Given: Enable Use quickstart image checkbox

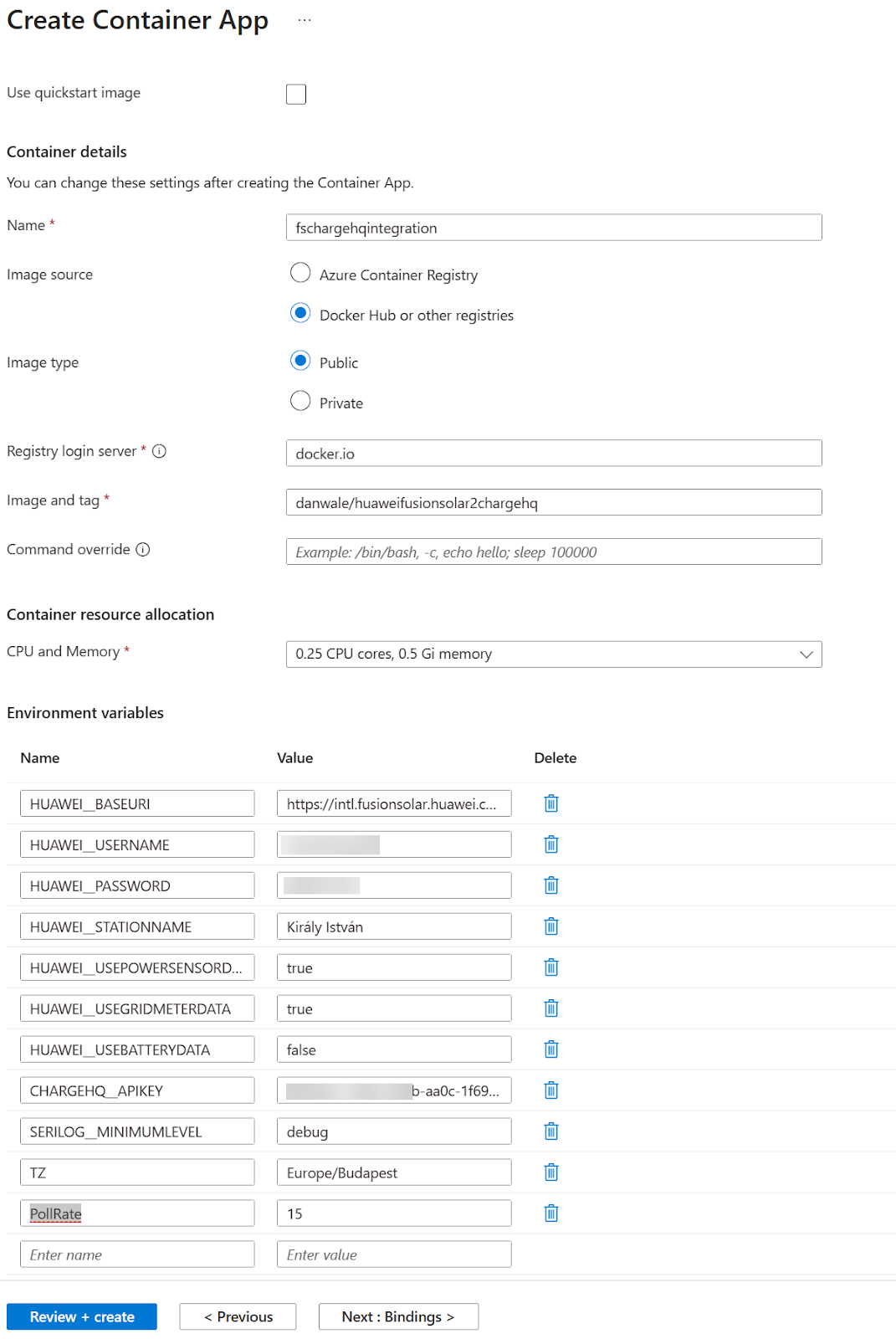Looking at the screenshot, I should coord(296,94).
